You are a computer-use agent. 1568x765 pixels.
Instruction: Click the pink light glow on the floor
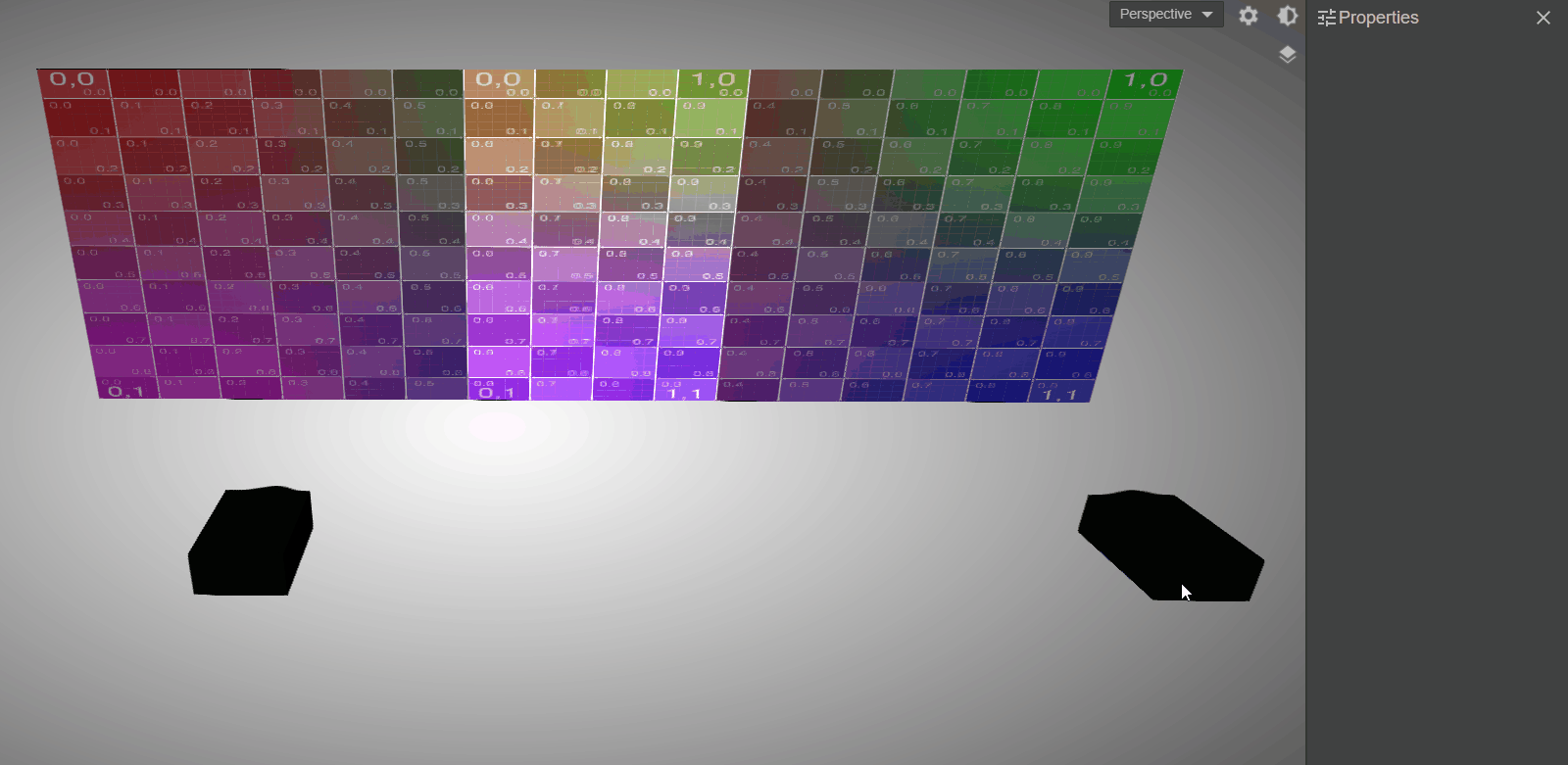498,428
